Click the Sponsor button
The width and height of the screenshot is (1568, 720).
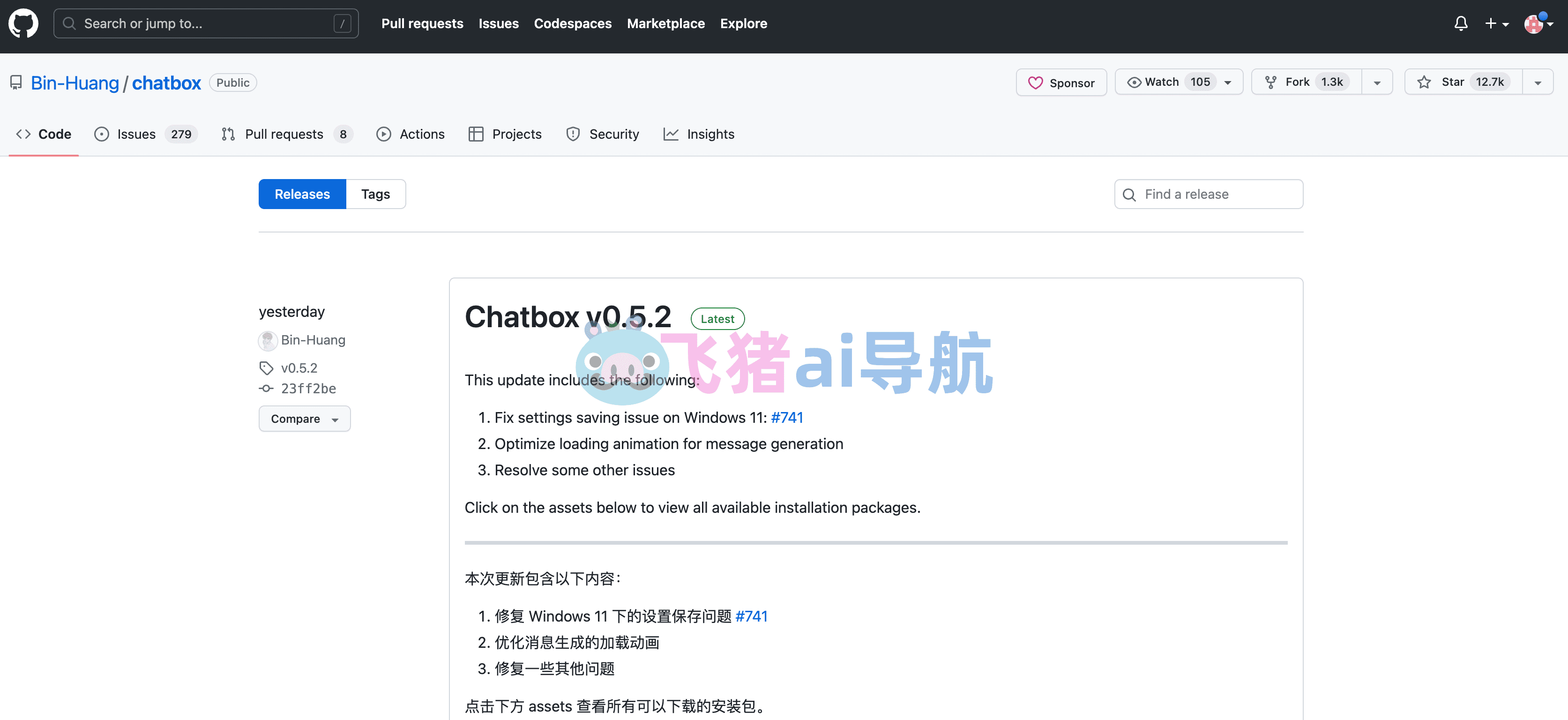click(1061, 82)
